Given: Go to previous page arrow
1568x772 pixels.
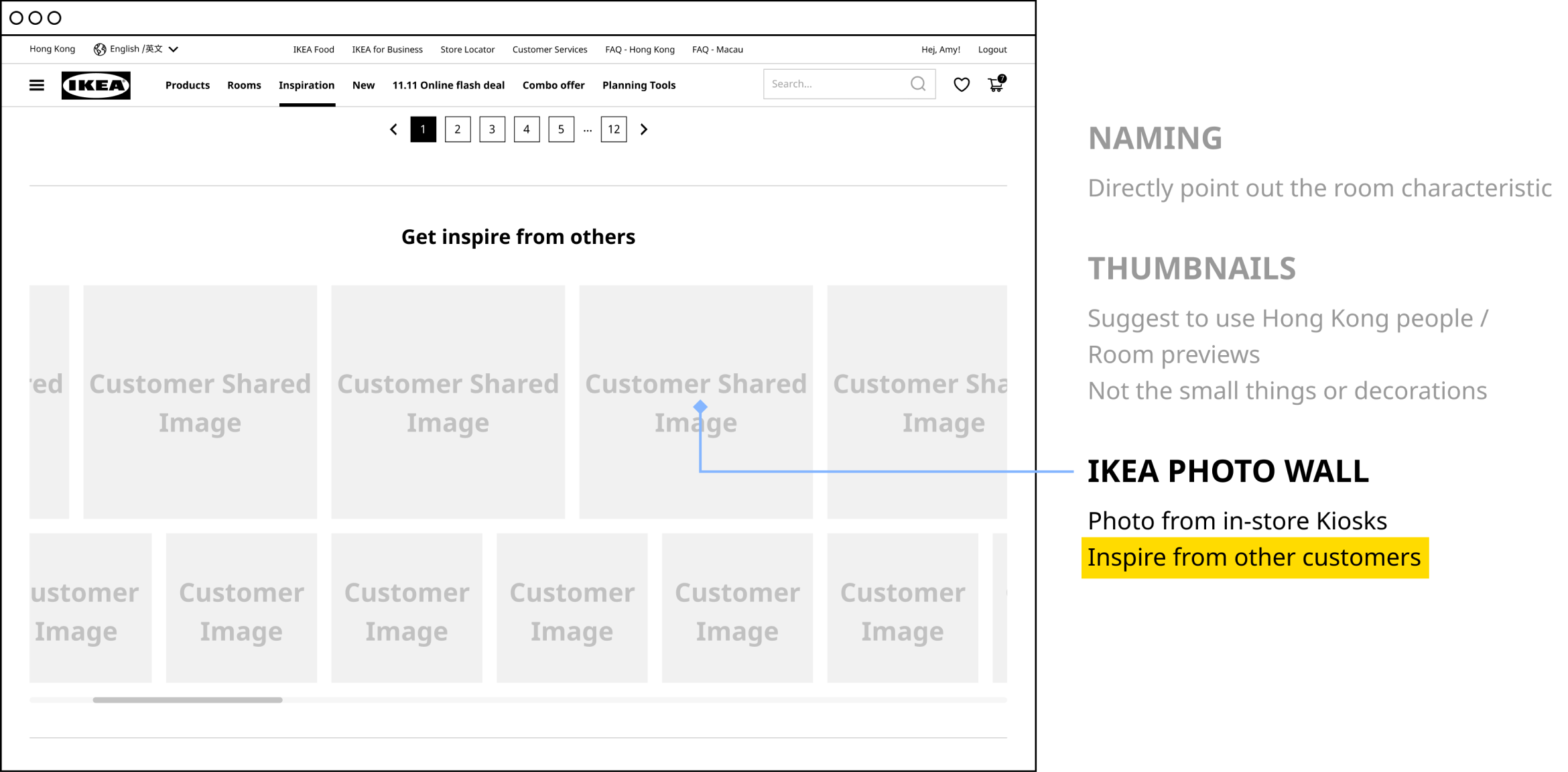Looking at the screenshot, I should click(x=394, y=129).
